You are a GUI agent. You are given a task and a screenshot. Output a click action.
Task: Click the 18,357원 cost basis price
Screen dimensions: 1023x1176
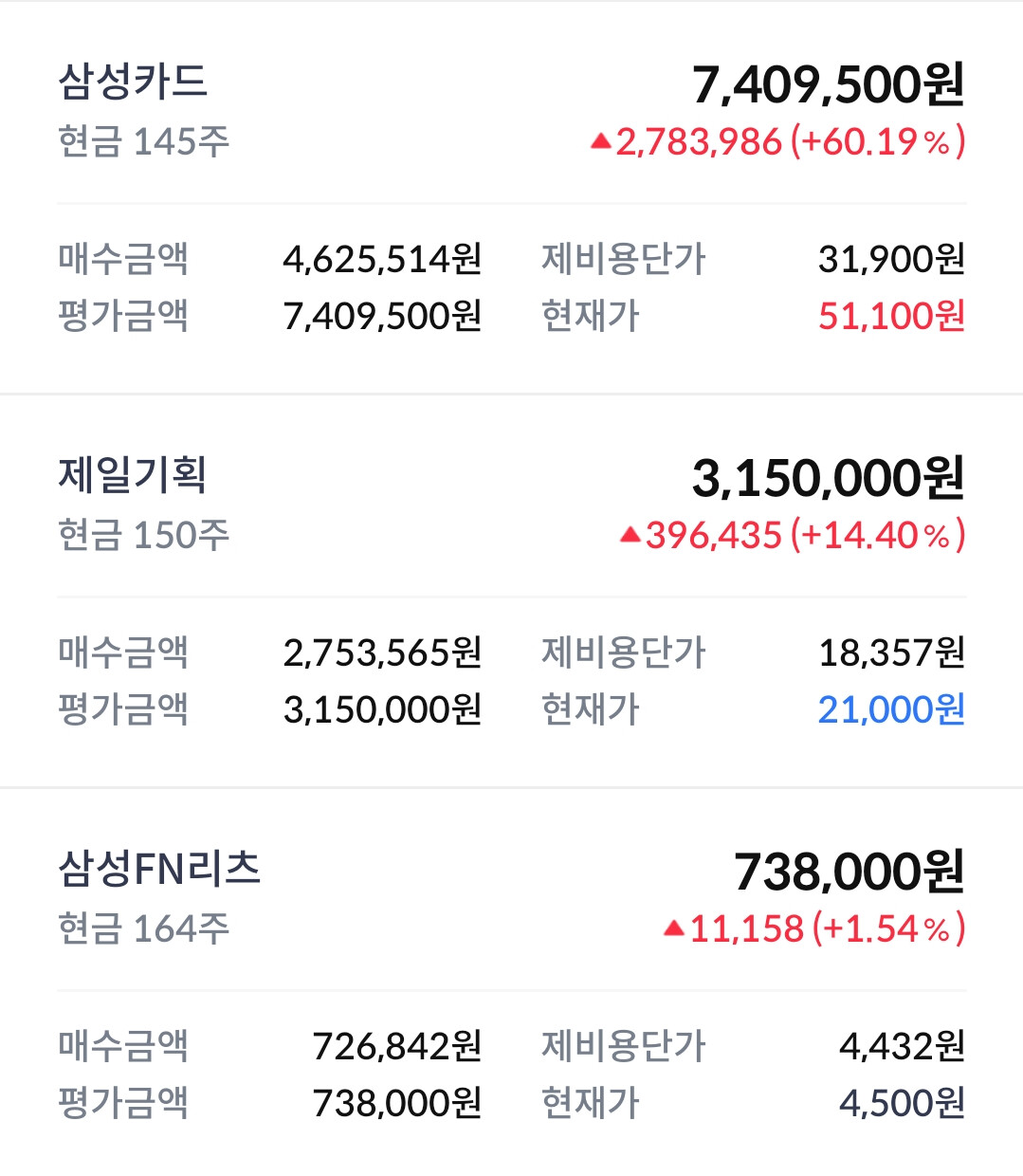[x=891, y=652]
